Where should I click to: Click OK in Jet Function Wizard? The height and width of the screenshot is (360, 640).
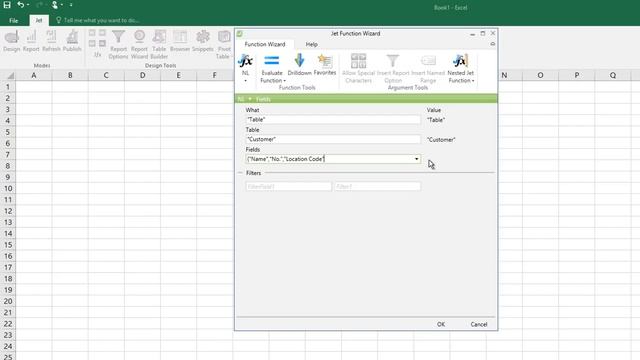[441, 324]
